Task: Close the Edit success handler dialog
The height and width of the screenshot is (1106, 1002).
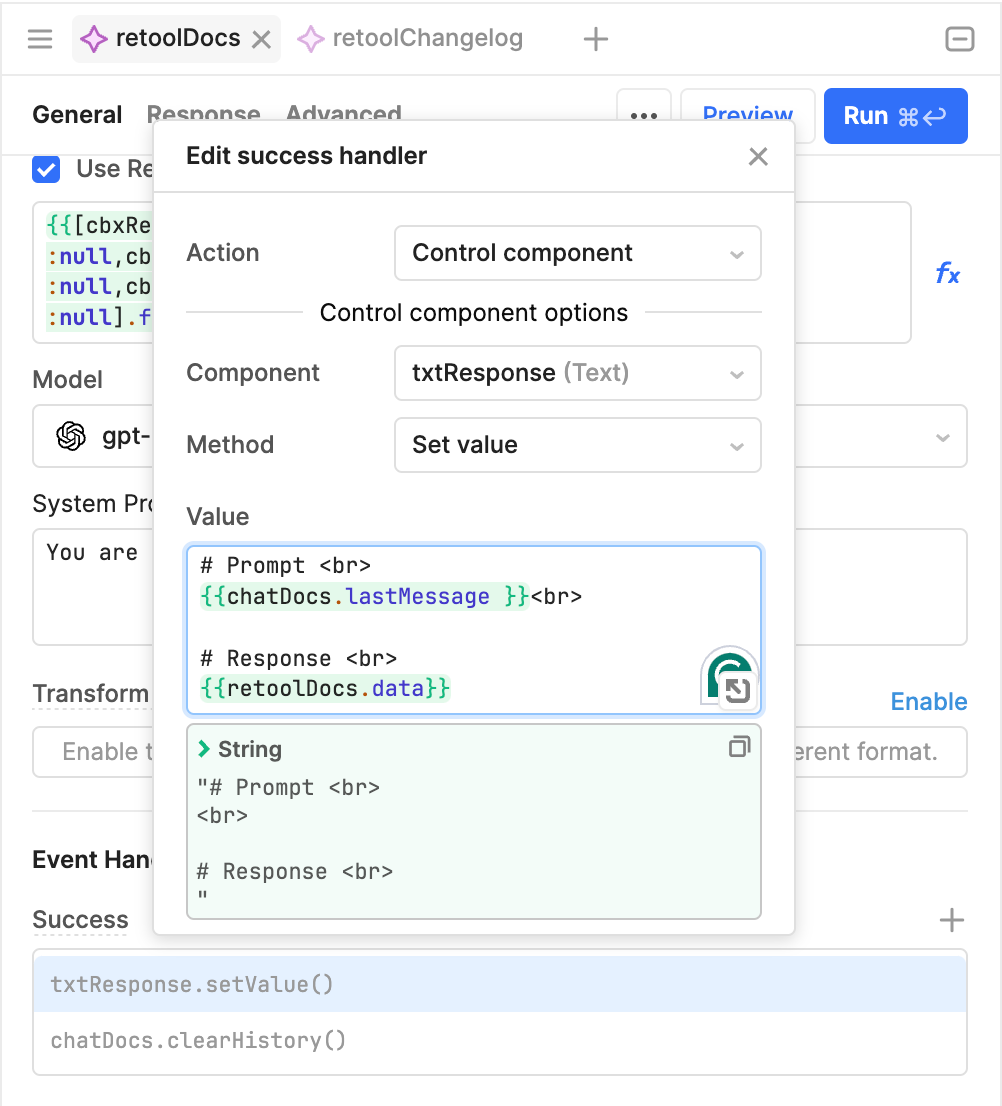Action: pyautogui.click(x=758, y=156)
